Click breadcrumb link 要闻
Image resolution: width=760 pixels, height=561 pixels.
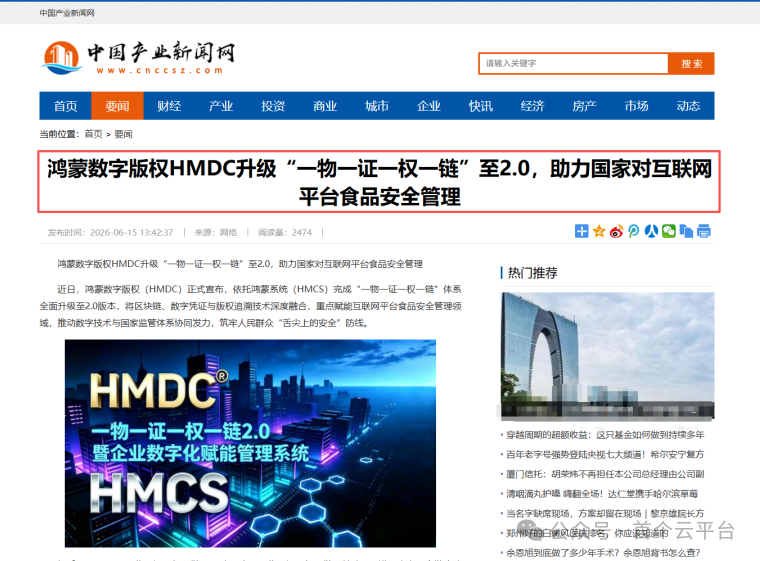click(x=123, y=134)
